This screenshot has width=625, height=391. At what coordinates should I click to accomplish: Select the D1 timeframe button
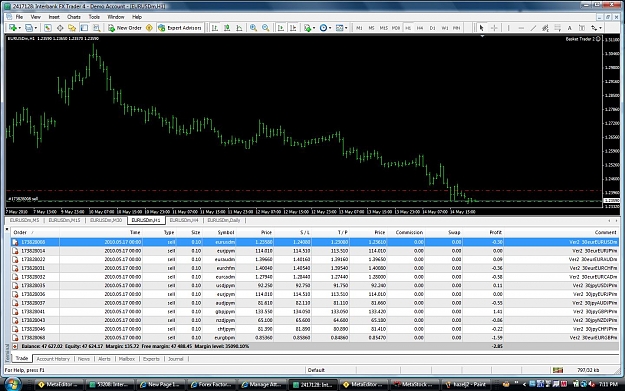pos(432,28)
